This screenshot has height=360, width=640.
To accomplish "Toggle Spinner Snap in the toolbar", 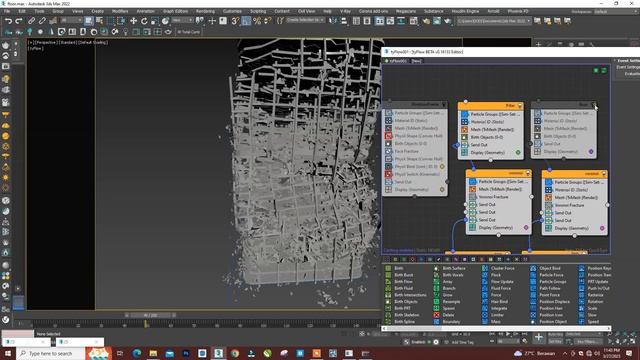I will [267, 21].
